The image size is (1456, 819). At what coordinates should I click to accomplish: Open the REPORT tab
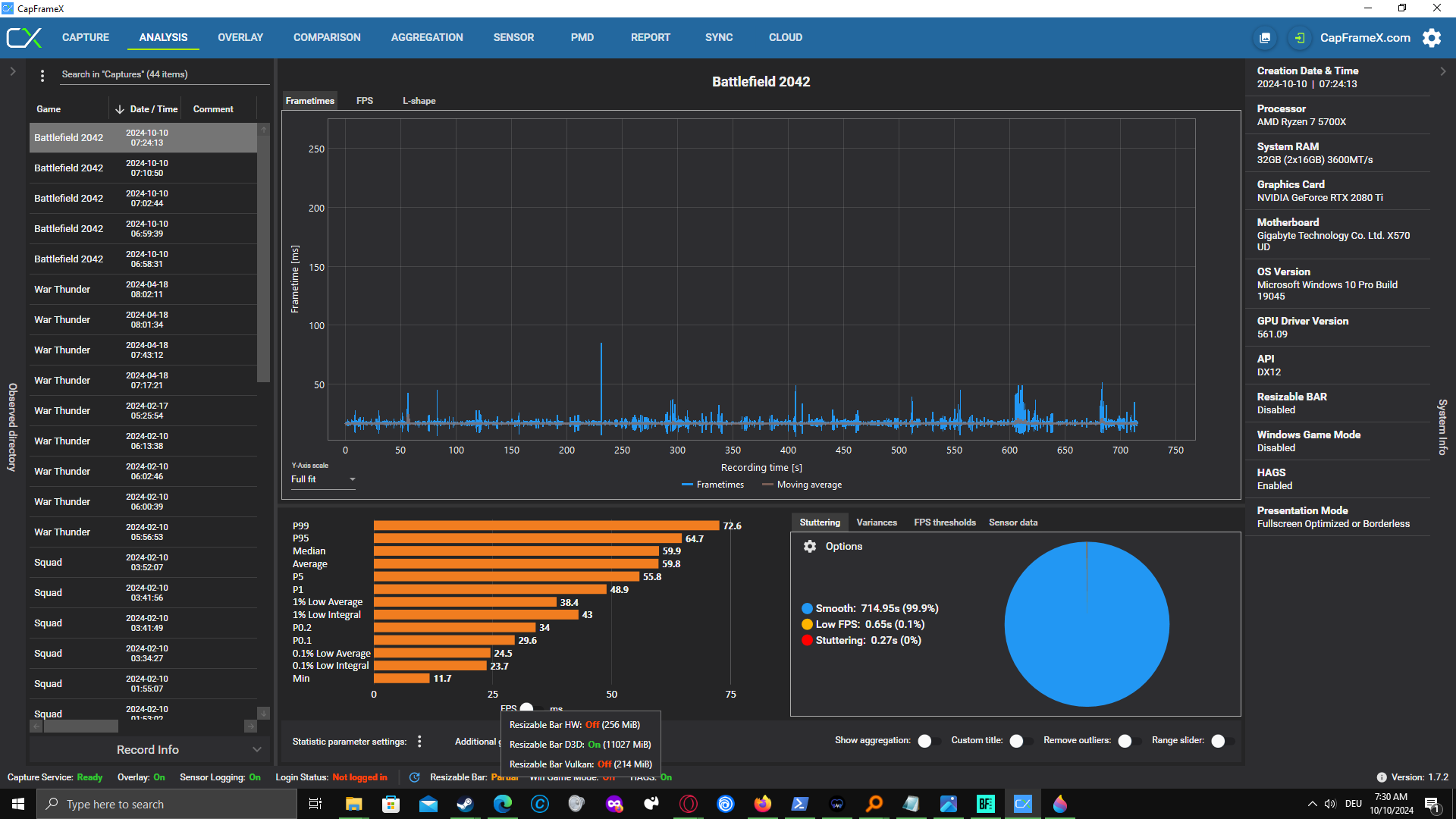(651, 37)
